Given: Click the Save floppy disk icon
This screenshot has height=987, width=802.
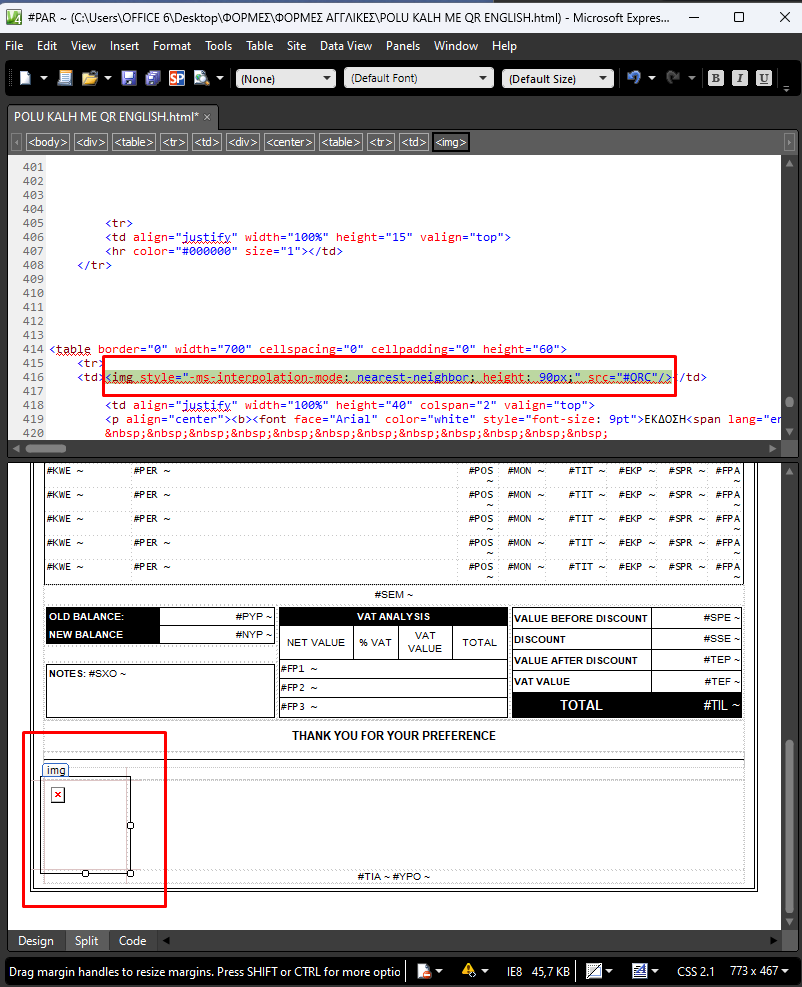Looking at the screenshot, I should click(x=128, y=78).
